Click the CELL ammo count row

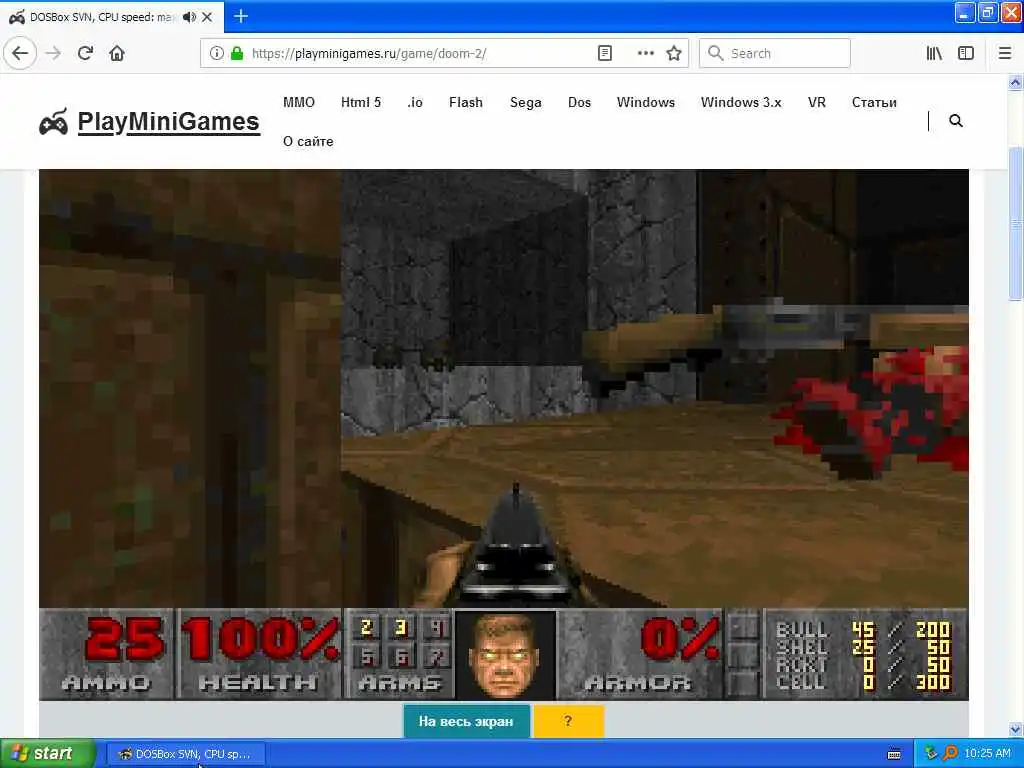(x=863, y=682)
